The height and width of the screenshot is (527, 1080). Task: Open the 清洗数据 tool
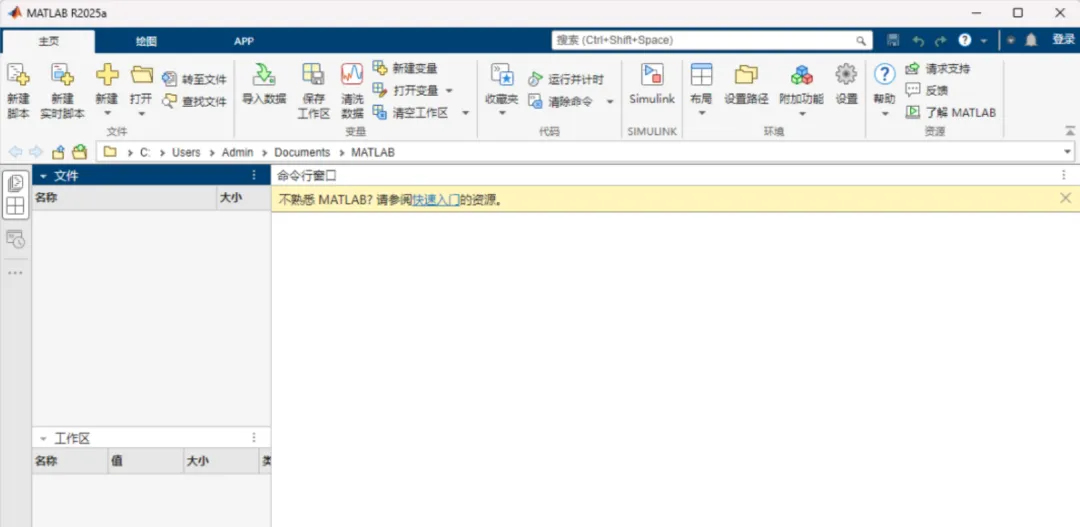pos(352,91)
